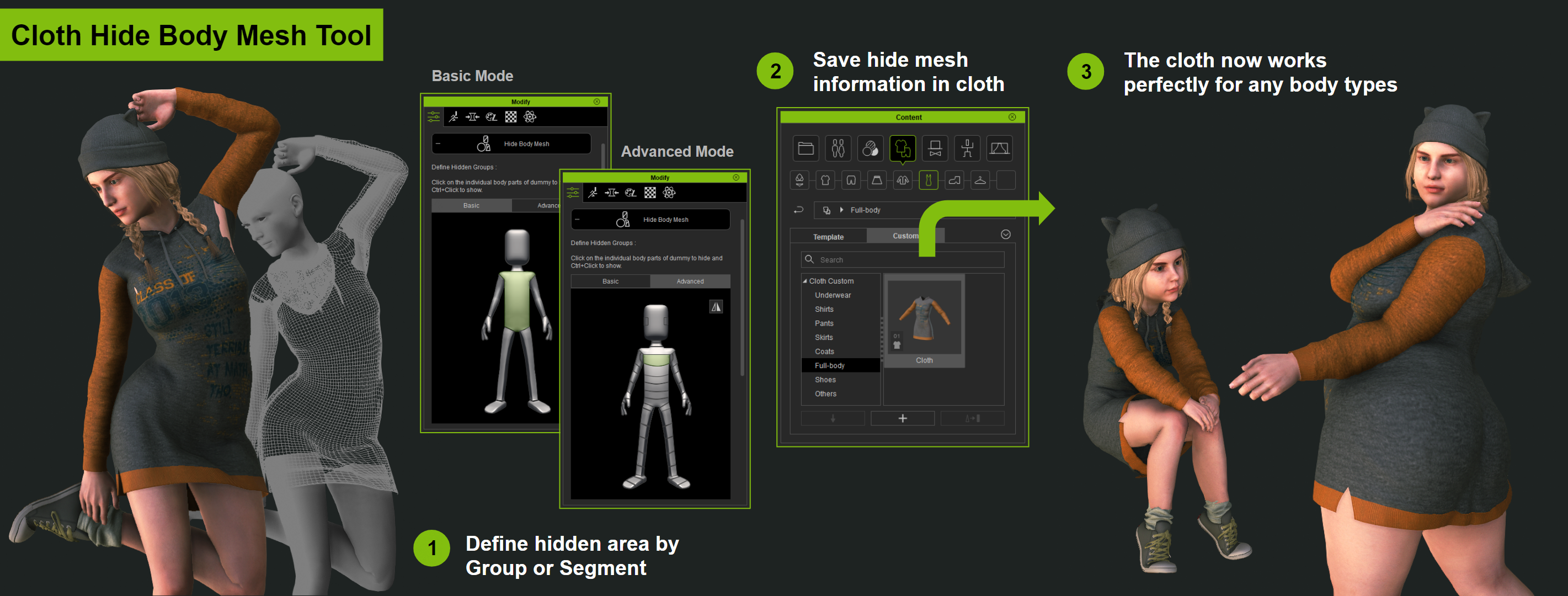
Task: Click the checkerboard texture icon in Basic Modify panel
Action: tap(511, 117)
